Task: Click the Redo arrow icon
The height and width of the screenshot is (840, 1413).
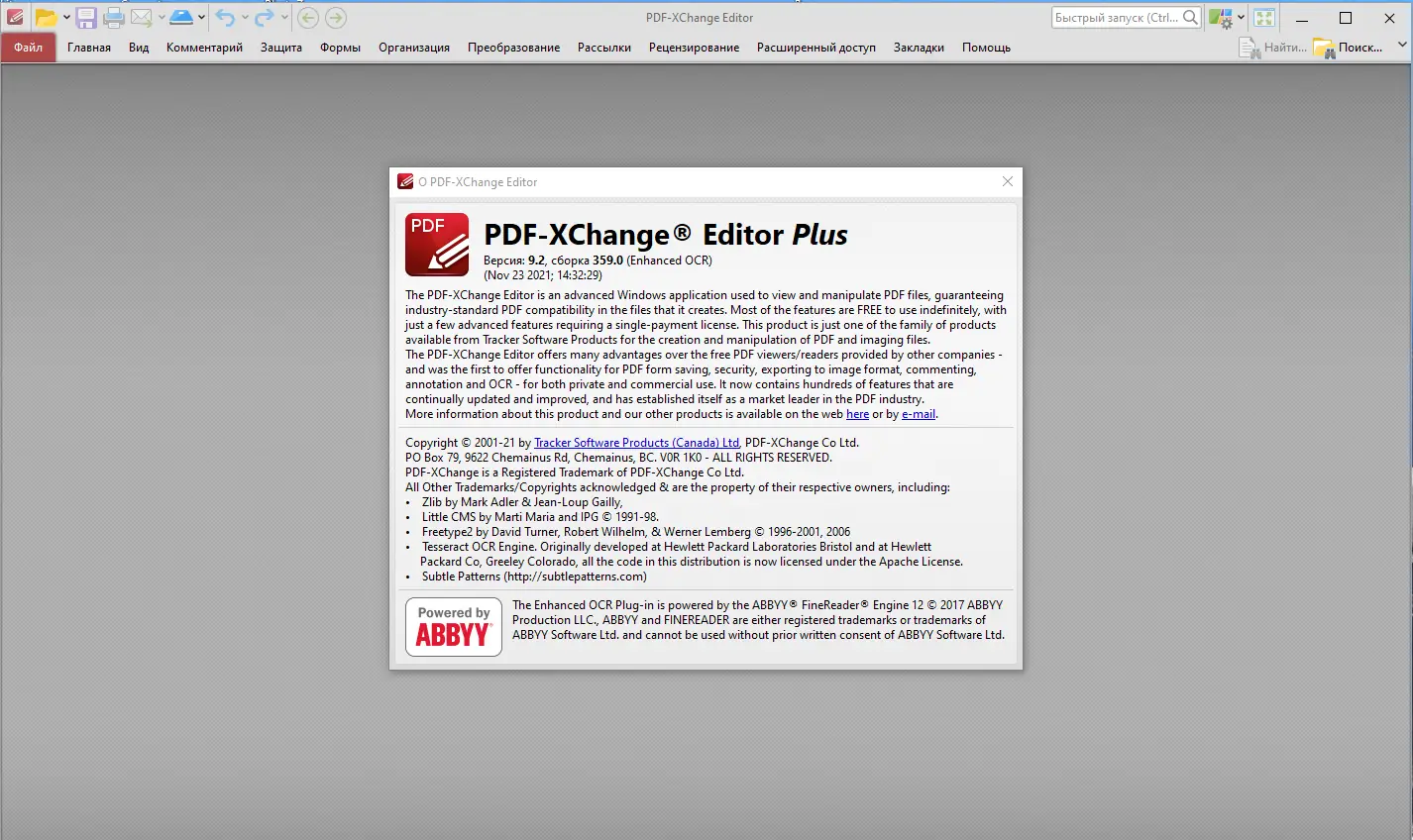Action: point(265,17)
